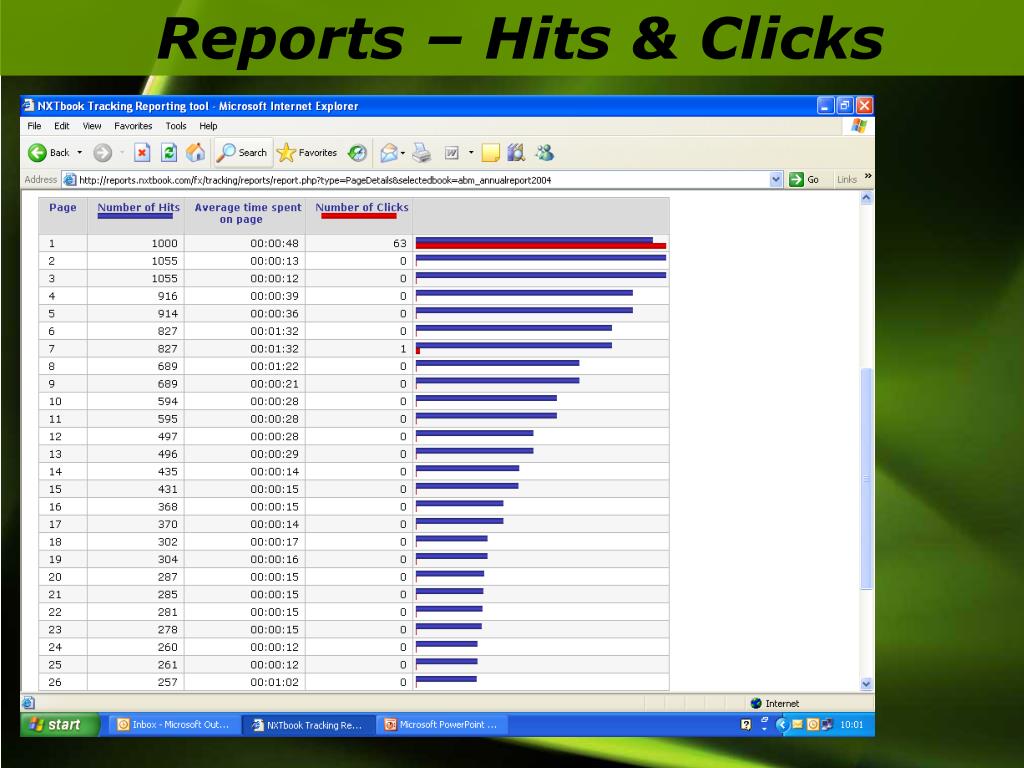This screenshot has height=768, width=1024.
Task: Click the page icon in status bar
Action: 28,703
